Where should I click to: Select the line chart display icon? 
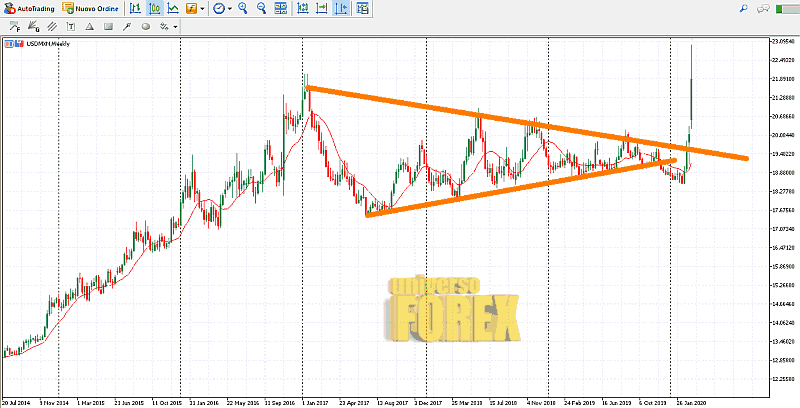(x=173, y=8)
